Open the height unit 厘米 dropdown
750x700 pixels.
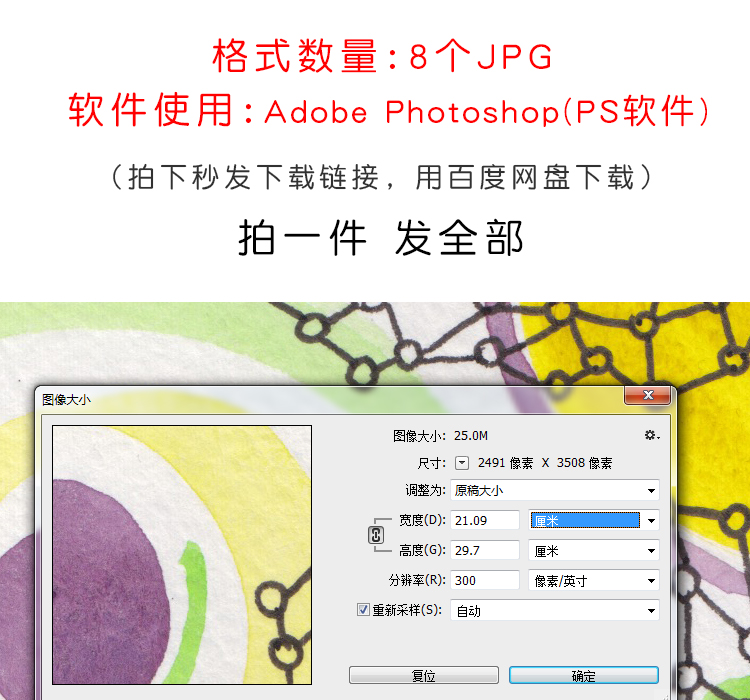[x=594, y=551]
